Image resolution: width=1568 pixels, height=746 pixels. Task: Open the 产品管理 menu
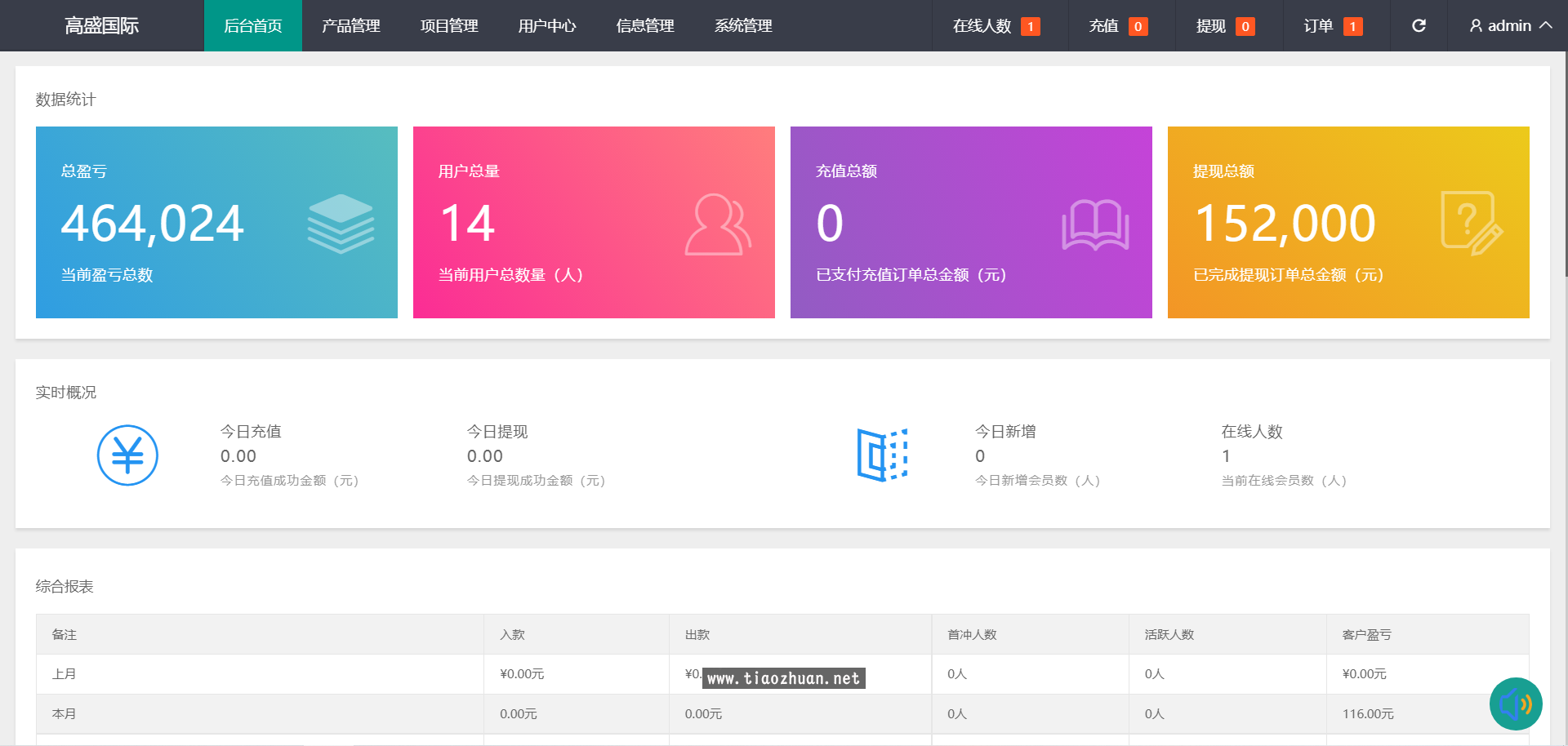point(351,26)
